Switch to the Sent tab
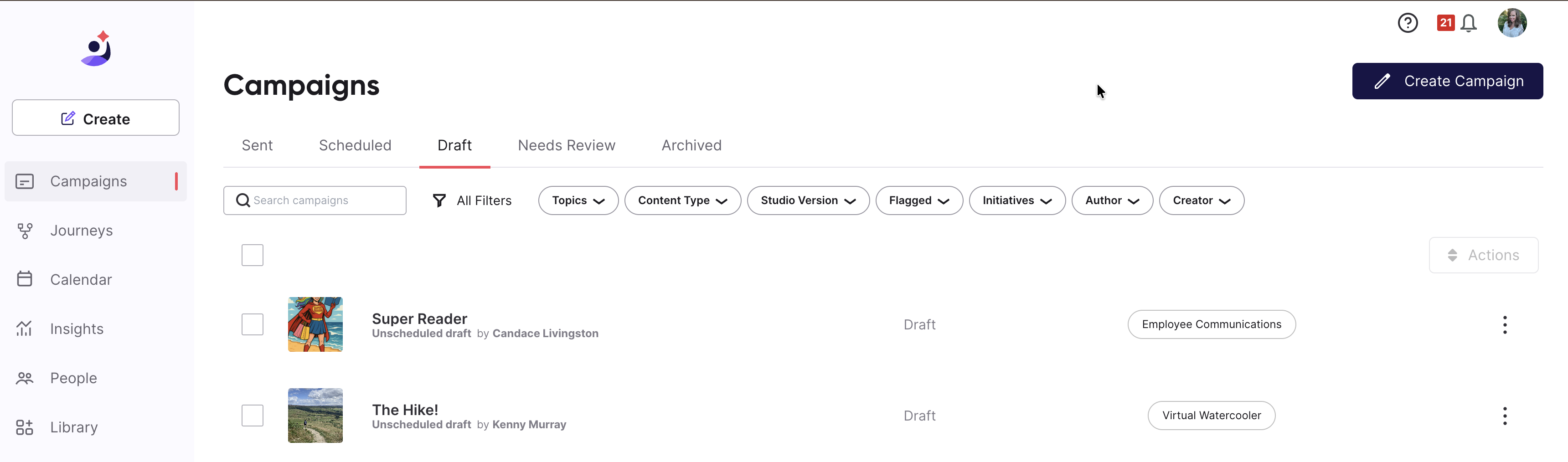Viewport: 1568px width, 462px height. click(x=257, y=145)
